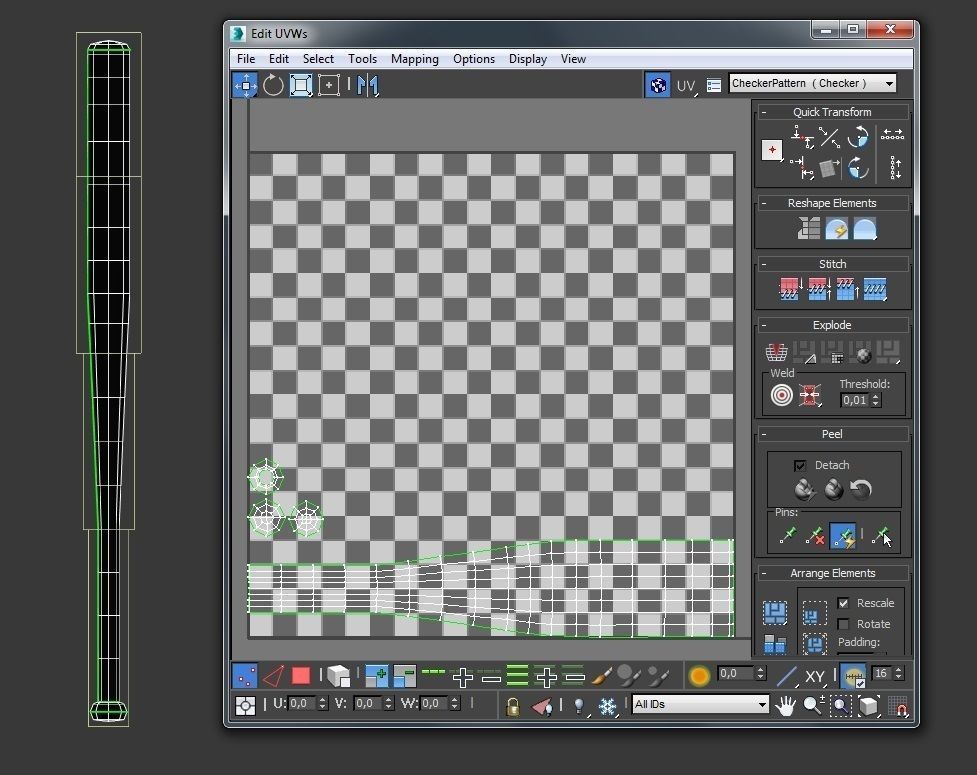
Task: Click the Space Horizontally icon
Action: pos(892,135)
